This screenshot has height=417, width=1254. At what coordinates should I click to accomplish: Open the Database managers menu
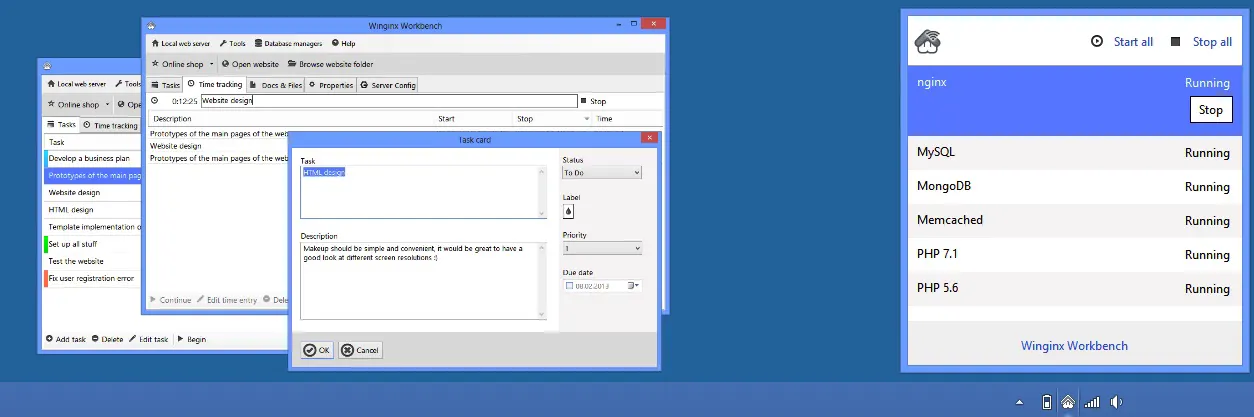[x=290, y=44]
